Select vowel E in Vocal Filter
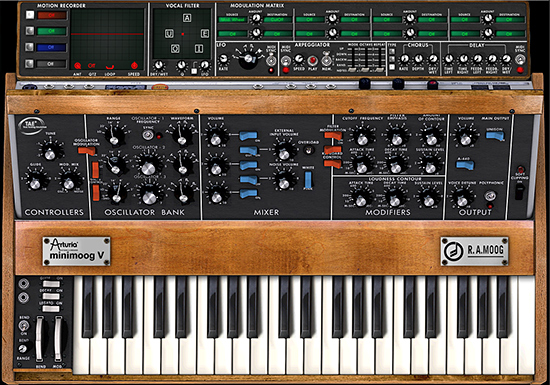This screenshot has width=550, height=385. (205, 34)
